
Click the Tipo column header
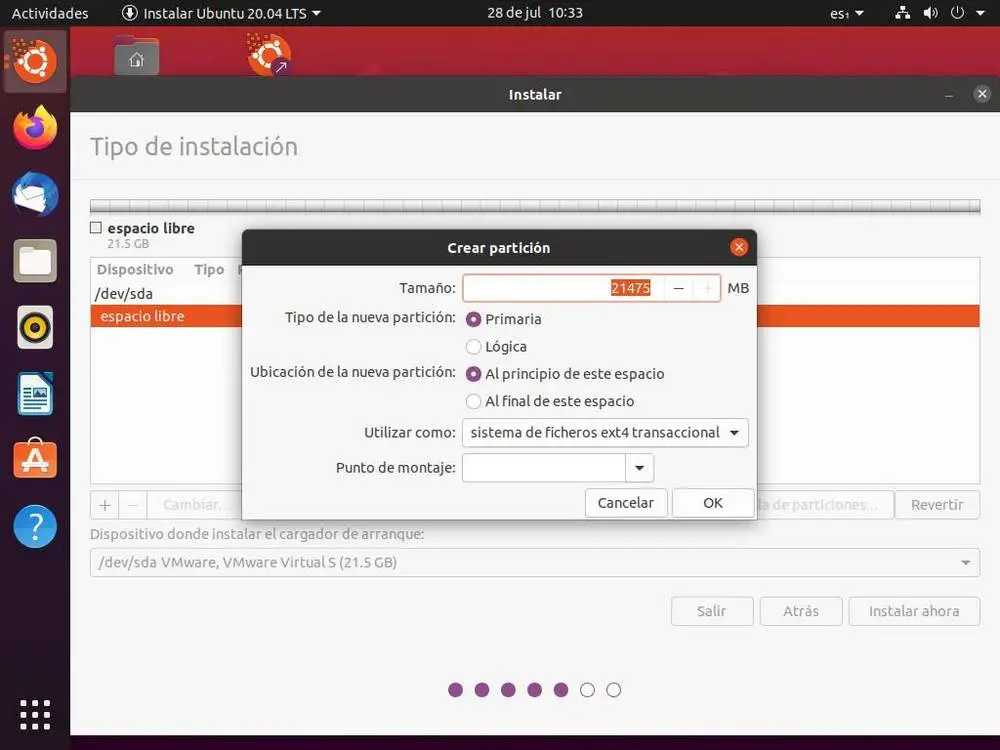pyautogui.click(x=209, y=269)
